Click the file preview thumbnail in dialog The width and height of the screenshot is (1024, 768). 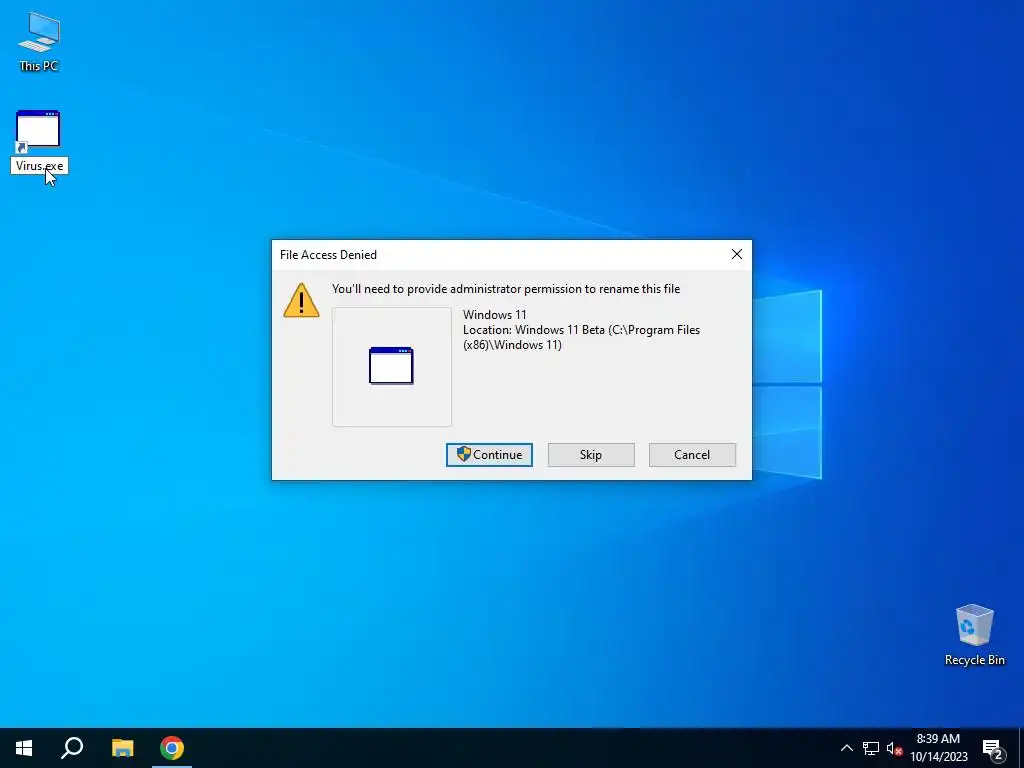pos(392,367)
